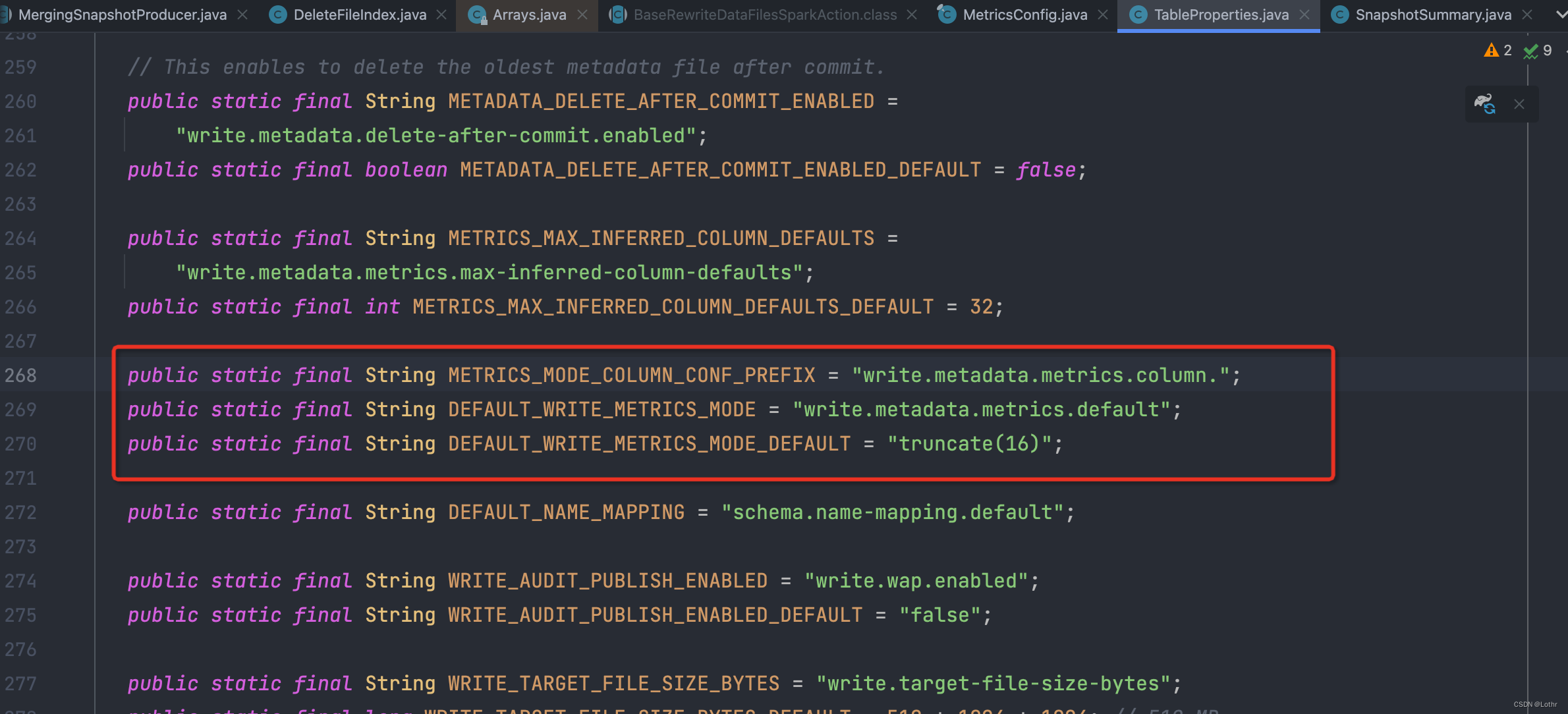The height and width of the screenshot is (714, 1568).
Task: Place cursor on METRICS_MODE_COLUMN_CONF_PREFIX constant
Action: (630, 375)
